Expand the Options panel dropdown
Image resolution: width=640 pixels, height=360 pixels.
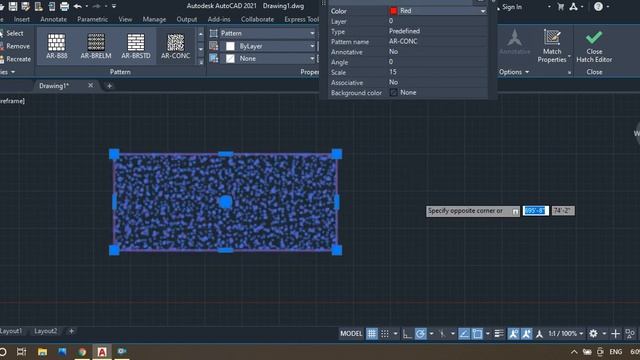pos(514,72)
